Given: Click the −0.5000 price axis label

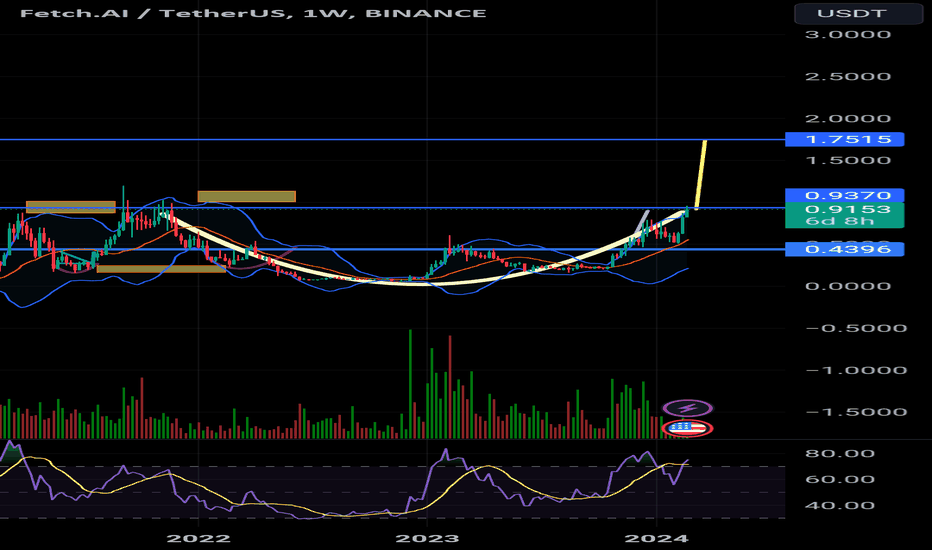Looking at the screenshot, I should point(856,328).
